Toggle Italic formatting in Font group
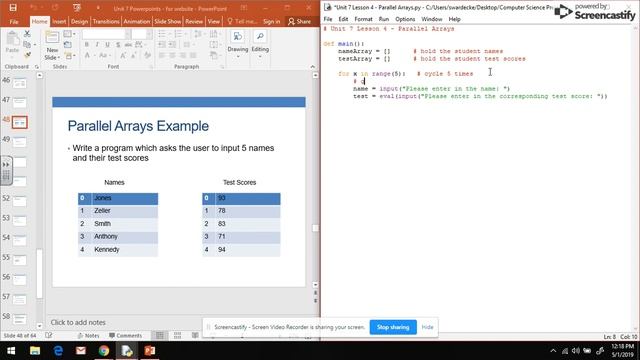Screen dimensions: 640x360 tap(97, 44)
